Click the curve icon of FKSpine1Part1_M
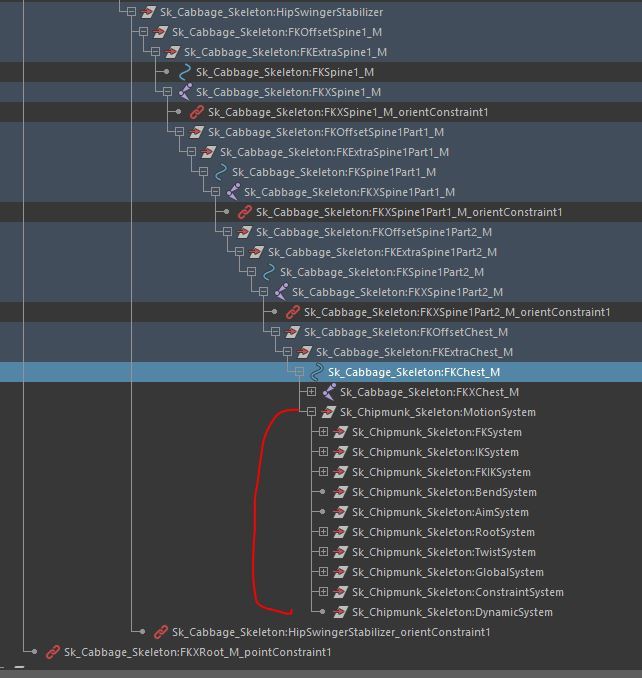Screen dimensions: 642x678 [220, 172]
